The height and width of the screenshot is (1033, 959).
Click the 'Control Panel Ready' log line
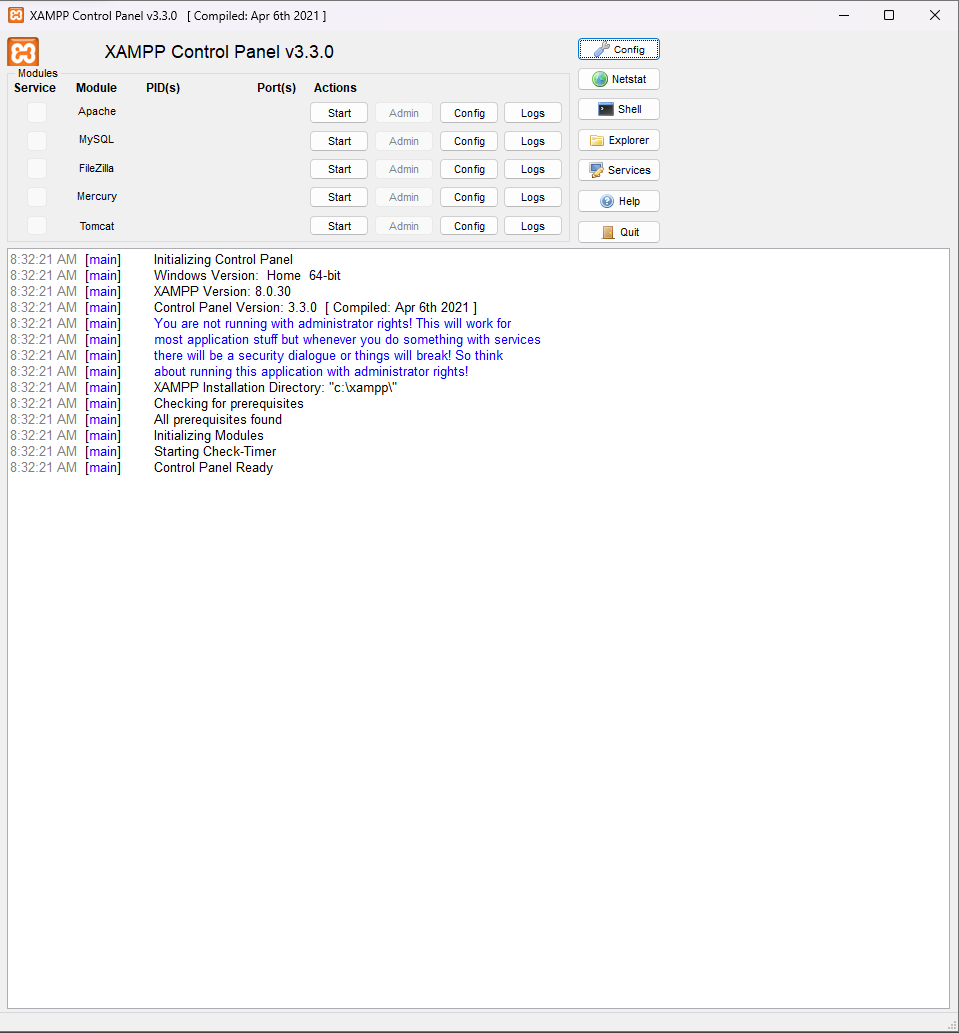[x=213, y=468]
